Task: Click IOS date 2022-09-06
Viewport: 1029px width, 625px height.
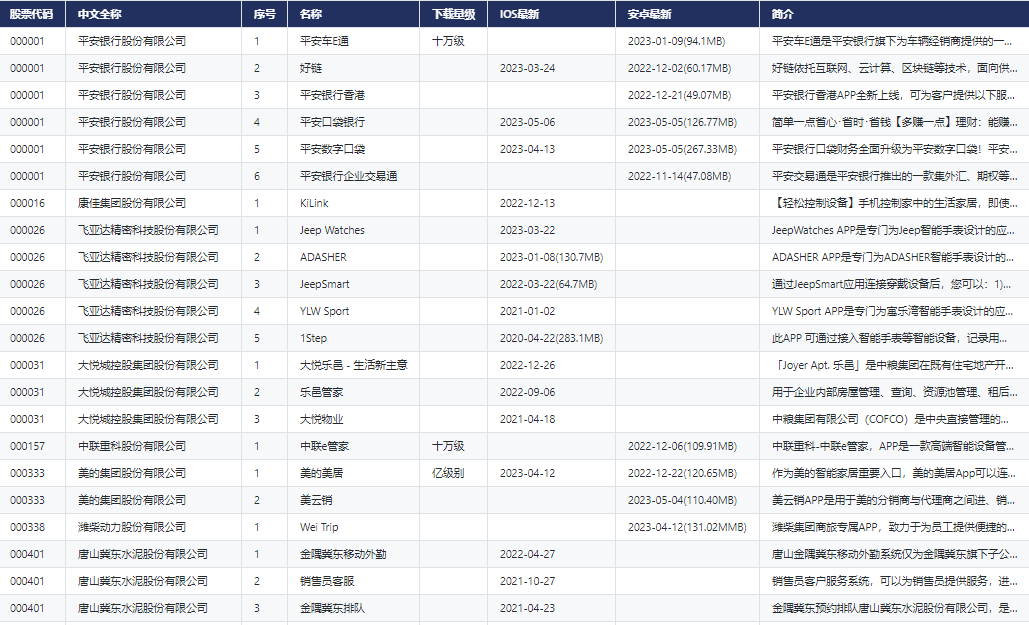Action: pyautogui.click(x=528, y=392)
